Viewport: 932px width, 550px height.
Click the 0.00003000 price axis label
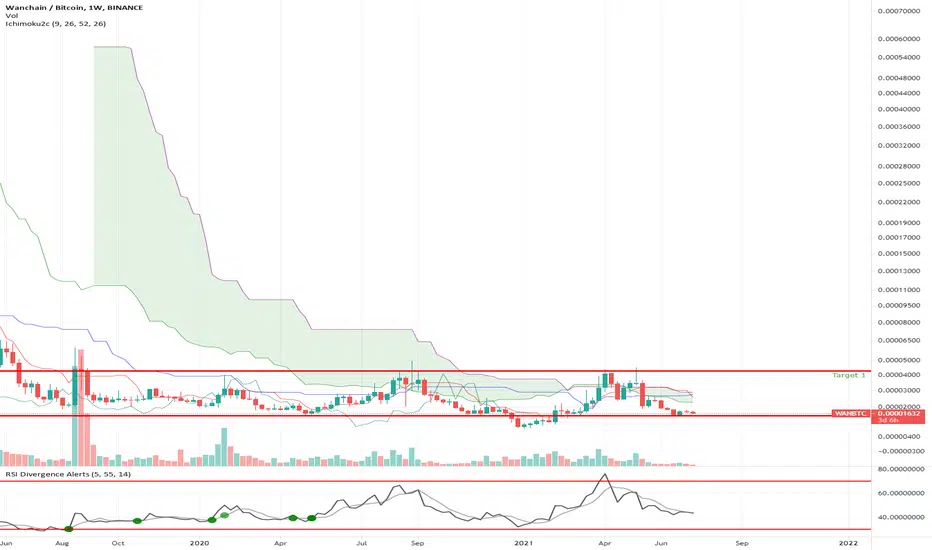899,391
